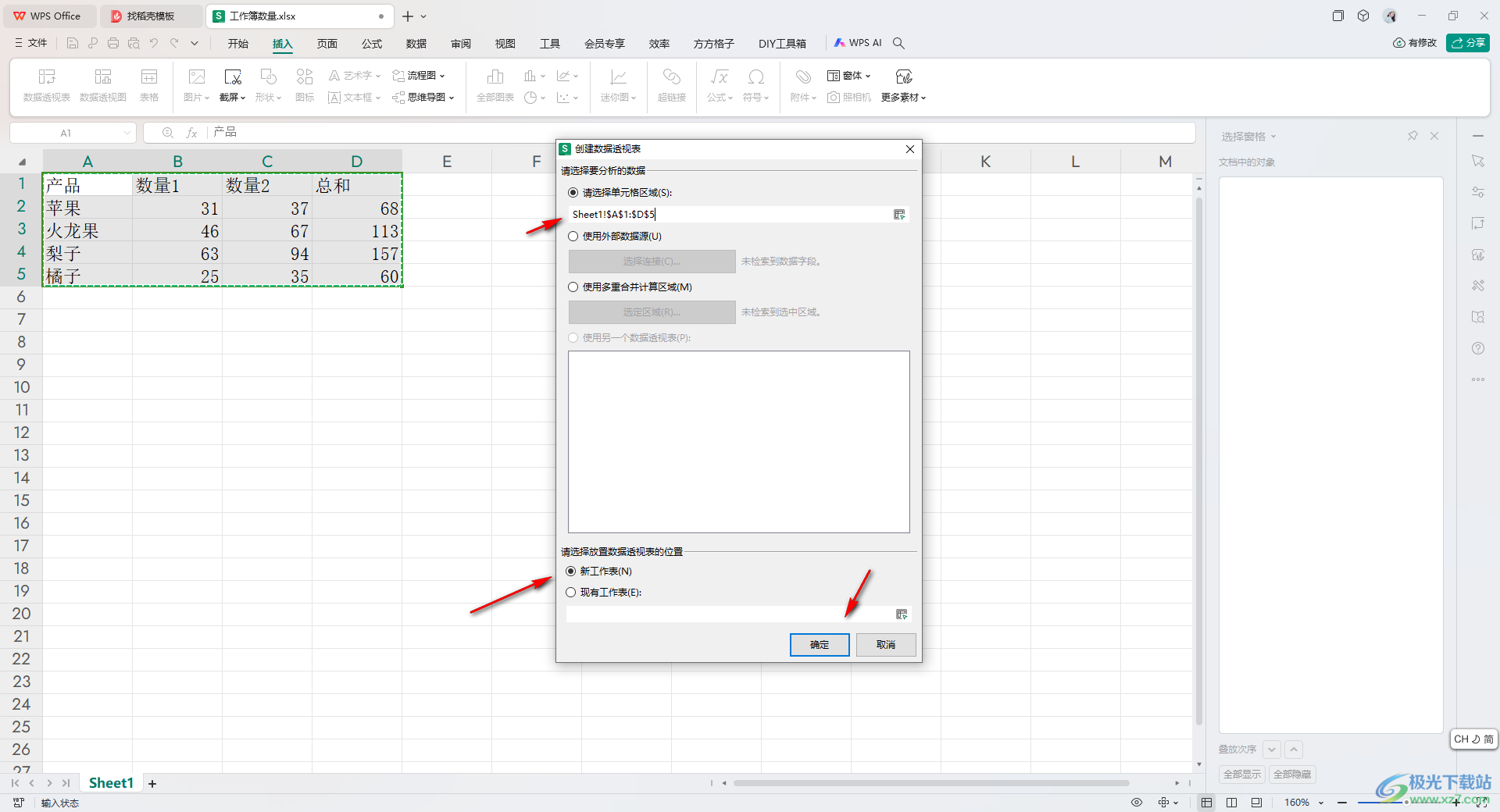Click the WPS AI button
Screen dimensions: 1500x812
click(x=857, y=43)
